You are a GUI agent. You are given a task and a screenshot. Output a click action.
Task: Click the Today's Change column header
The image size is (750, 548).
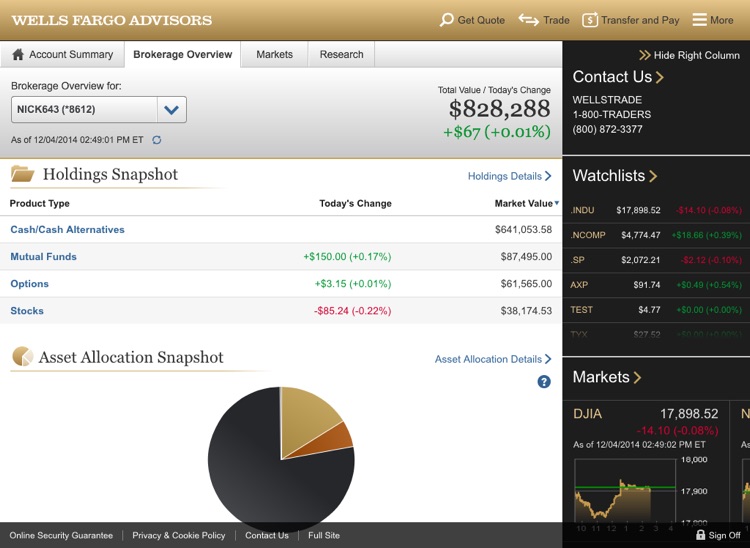click(x=355, y=203)
